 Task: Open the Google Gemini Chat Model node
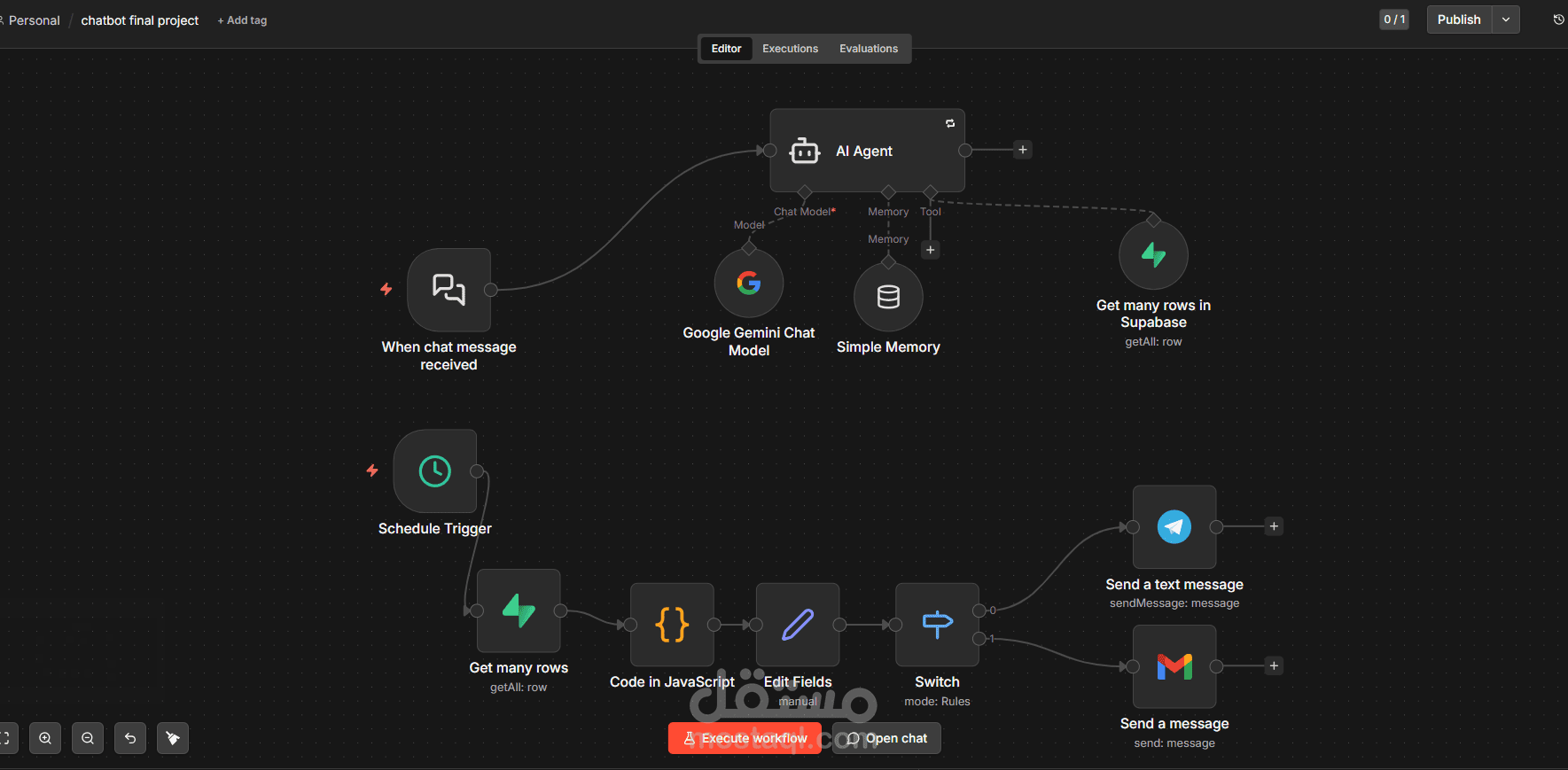749,284
